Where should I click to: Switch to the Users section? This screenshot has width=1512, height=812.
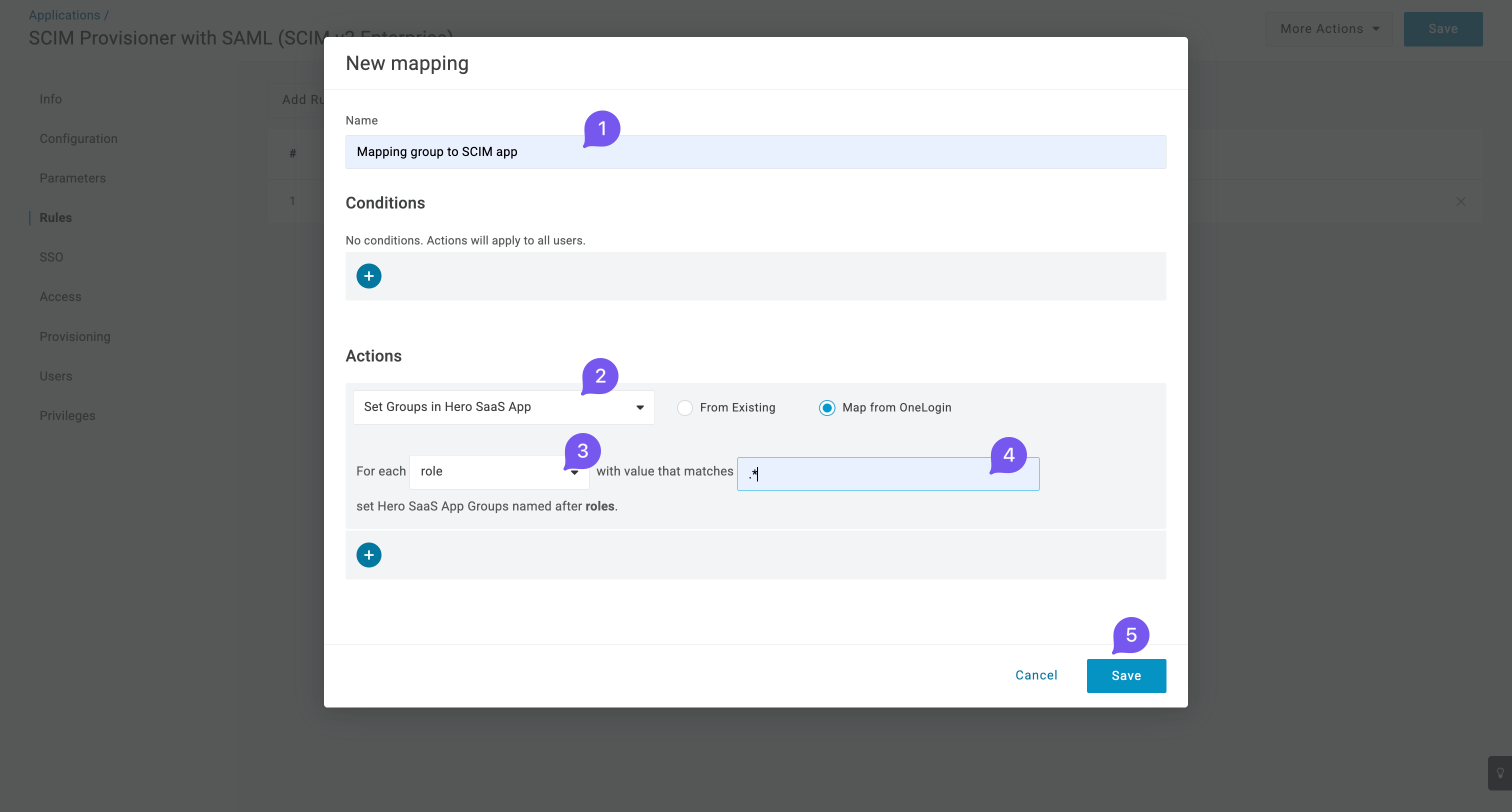[56, 376]
